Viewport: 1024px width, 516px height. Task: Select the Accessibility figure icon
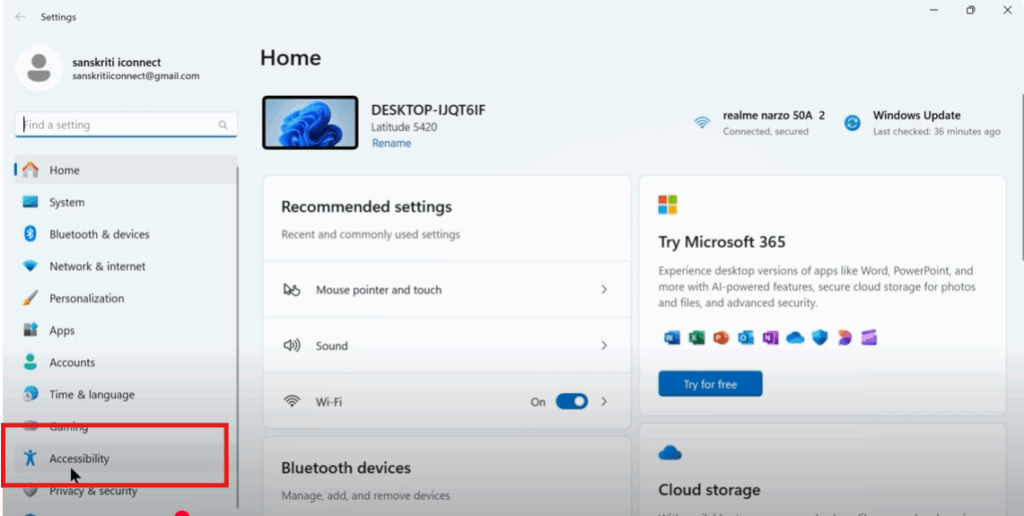[30, 458]
